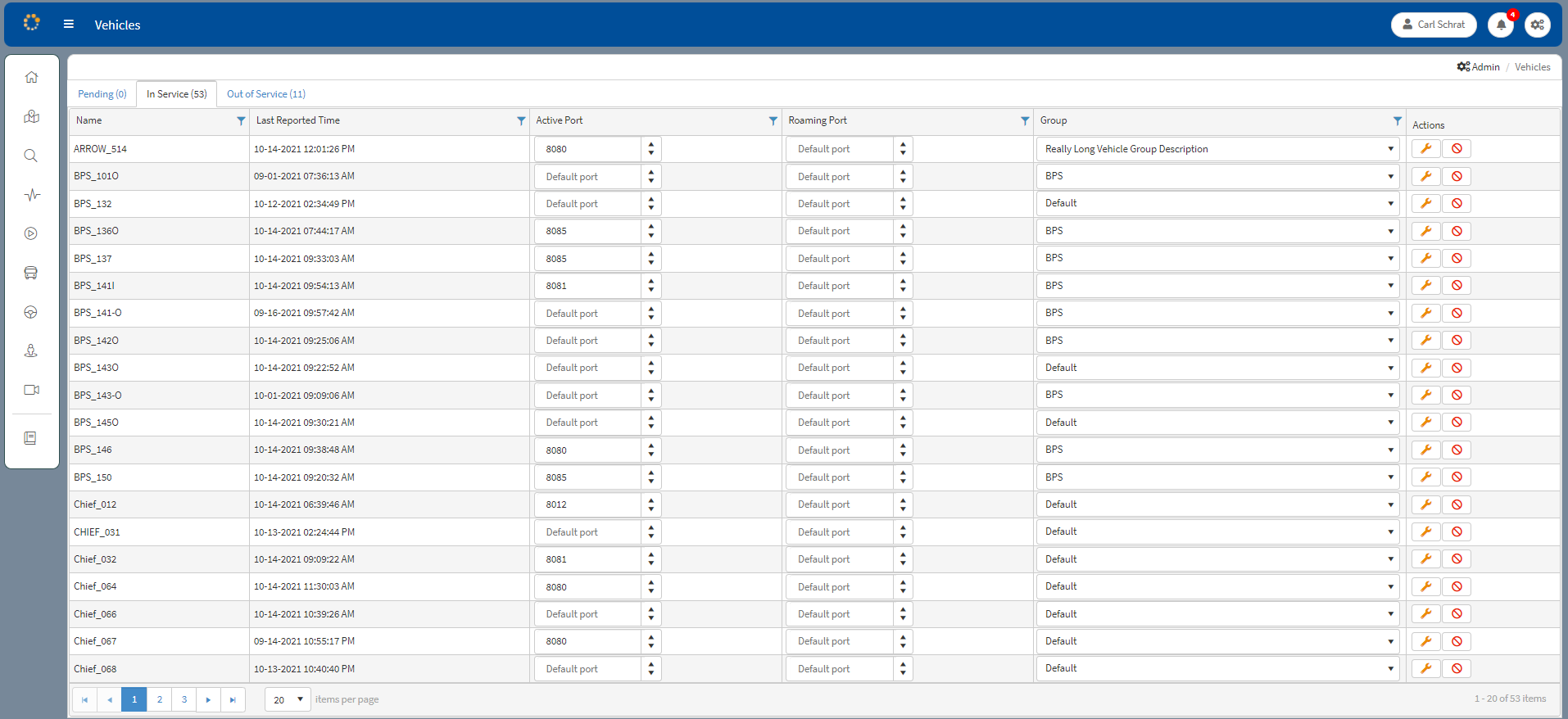Click Active Port field for ARROW_514

click(588, 149)
